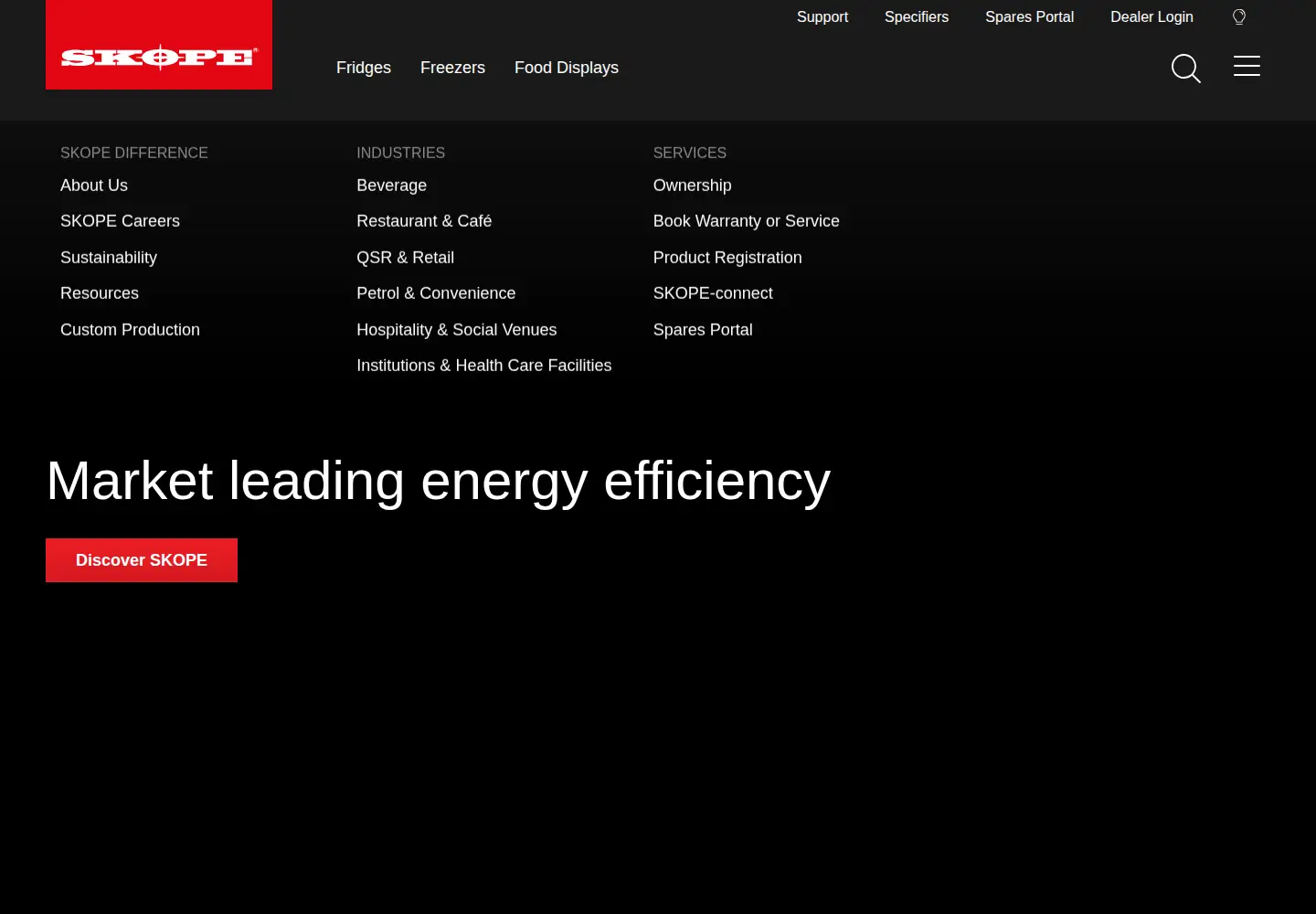The width and height of the screenshot is (1316, 914).
Task: Open the Food Displays menu
Action: pos(567,68)
